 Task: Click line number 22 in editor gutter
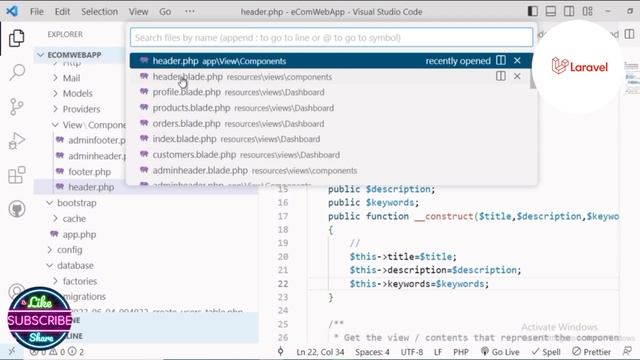(x=283, y=284)
